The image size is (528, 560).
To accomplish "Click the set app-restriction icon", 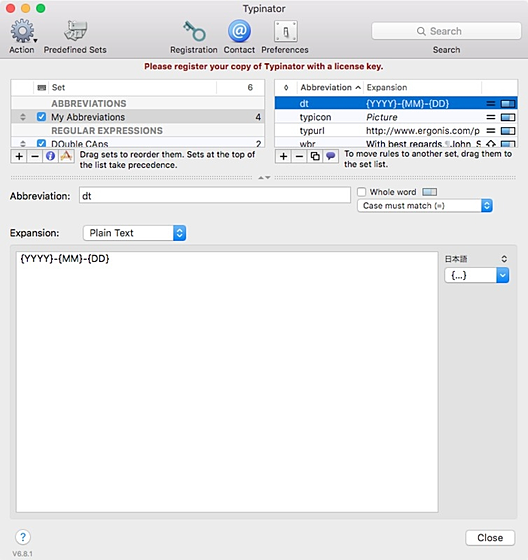I will (66, 156).
